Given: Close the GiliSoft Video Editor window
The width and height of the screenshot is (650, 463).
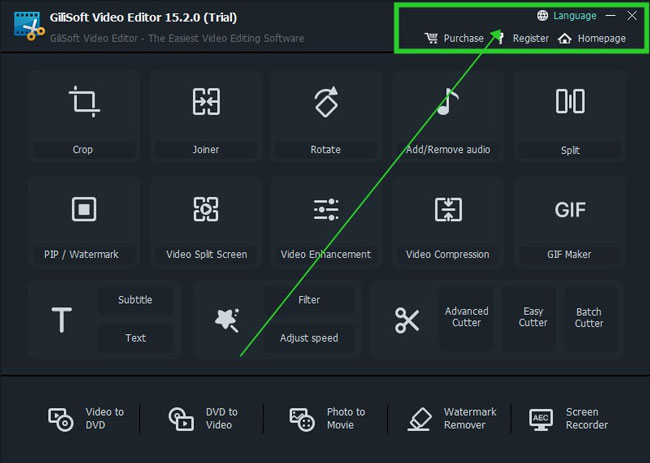Looking at the screenshot, I should coord(632,16).
